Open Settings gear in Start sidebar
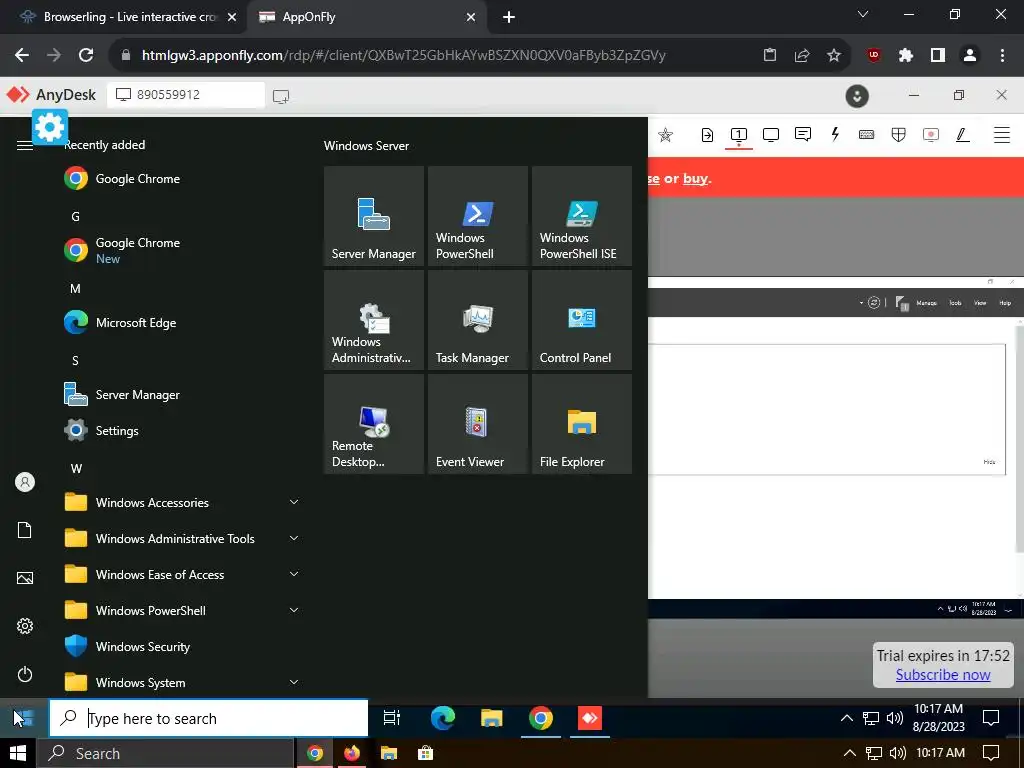The image size is (1024, 768). 25,626
